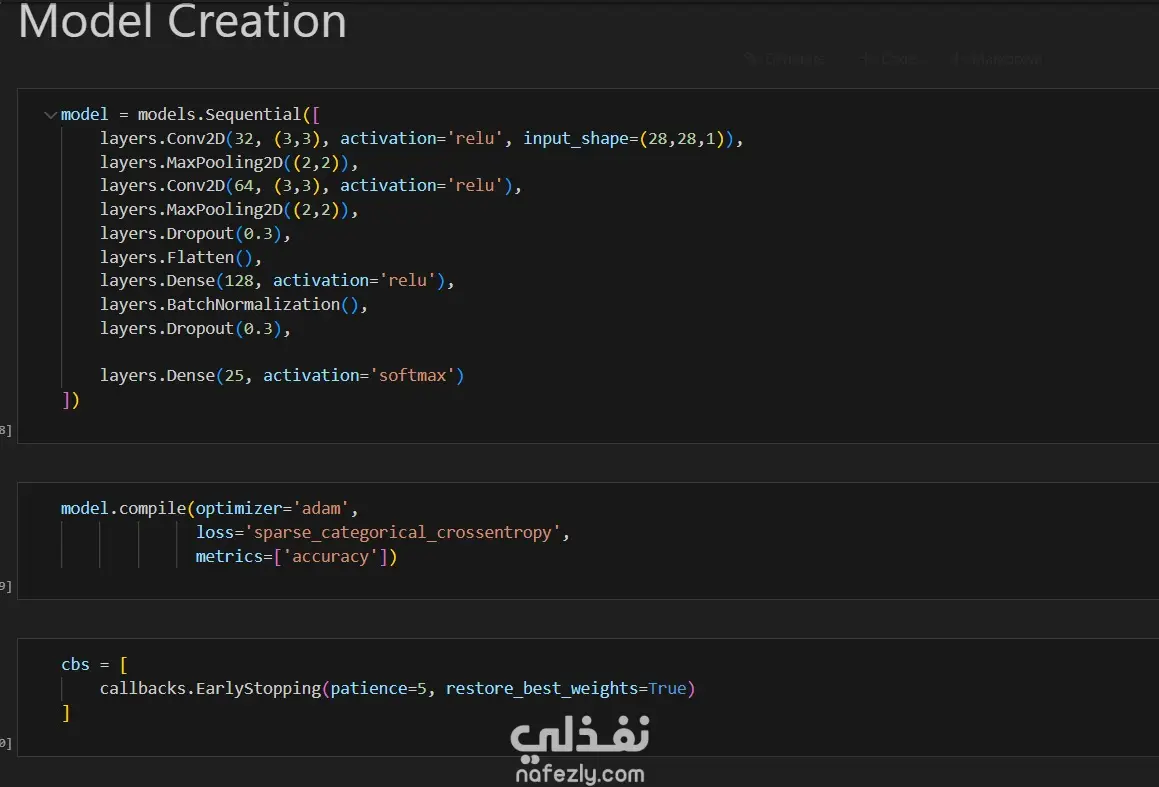The height and width of the screenshot is (787, 1159).
Task: Click the model.compile(optimizer='adam', line
Action: coord(209,508)
